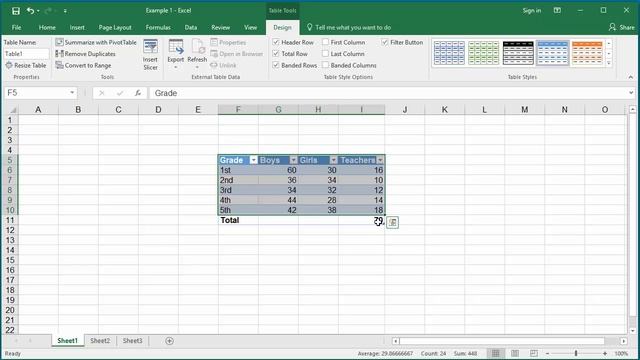Screen dimensions: 640x360
Task: Open Customize Quick Access Toolbar arrow
Action: click(x=65, y=11)
